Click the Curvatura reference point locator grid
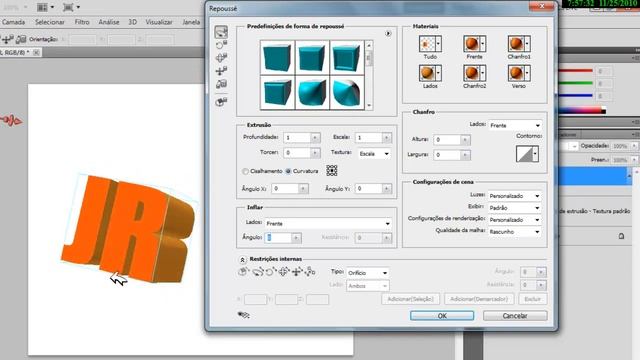The width and height of the screenshot is (640, 360). [332, 171]
